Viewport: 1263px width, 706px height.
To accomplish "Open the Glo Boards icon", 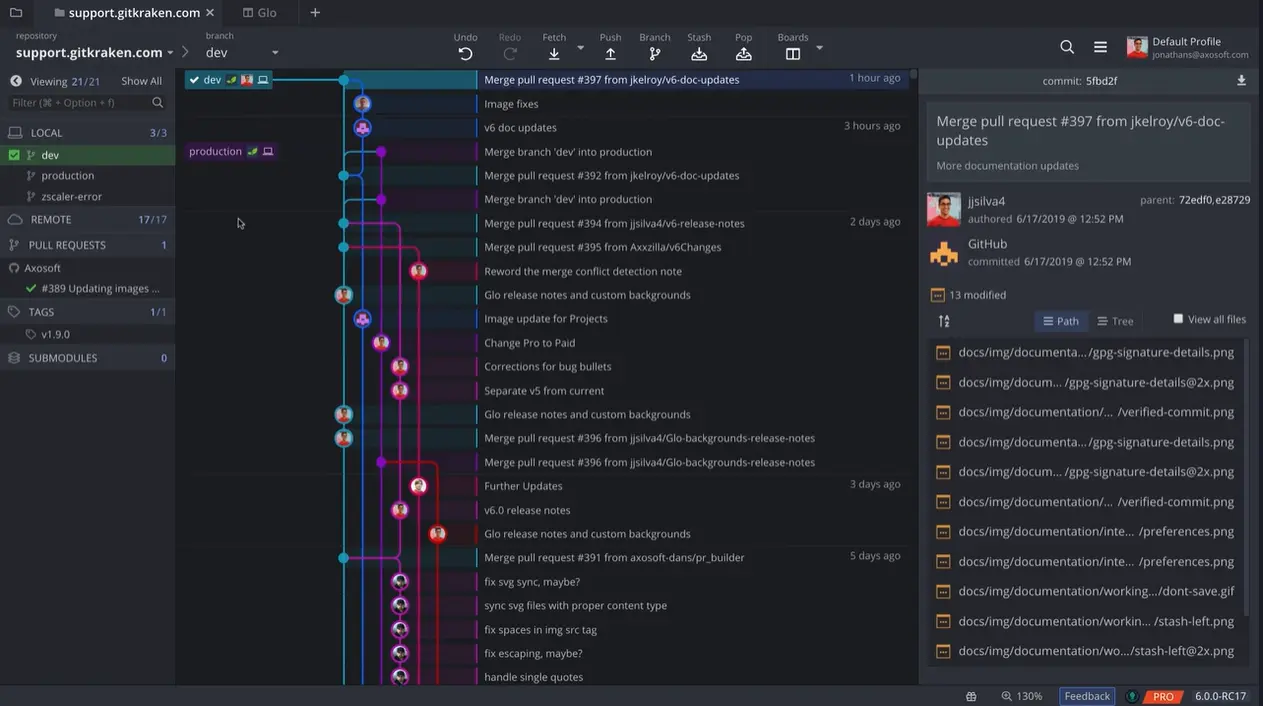I will [x=793, y=54].
